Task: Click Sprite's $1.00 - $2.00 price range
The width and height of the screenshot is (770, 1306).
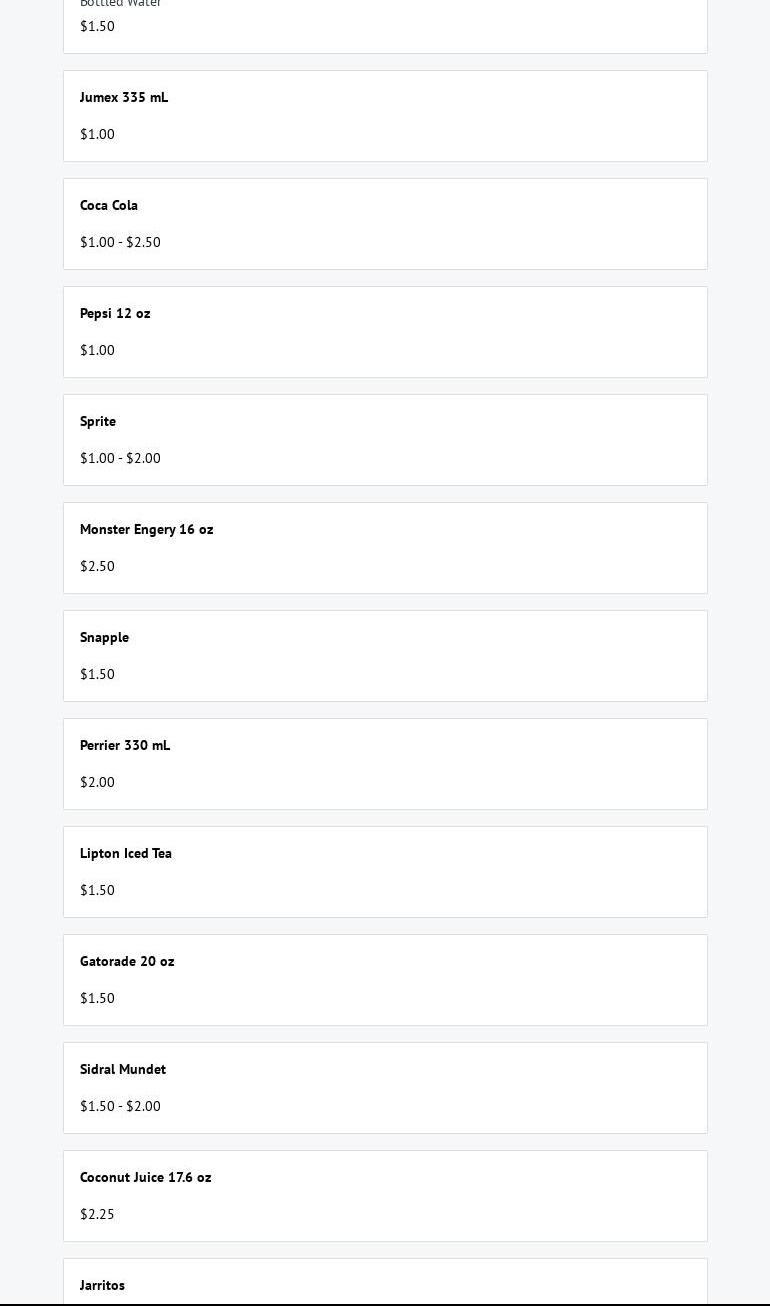Action: point(120,459)
